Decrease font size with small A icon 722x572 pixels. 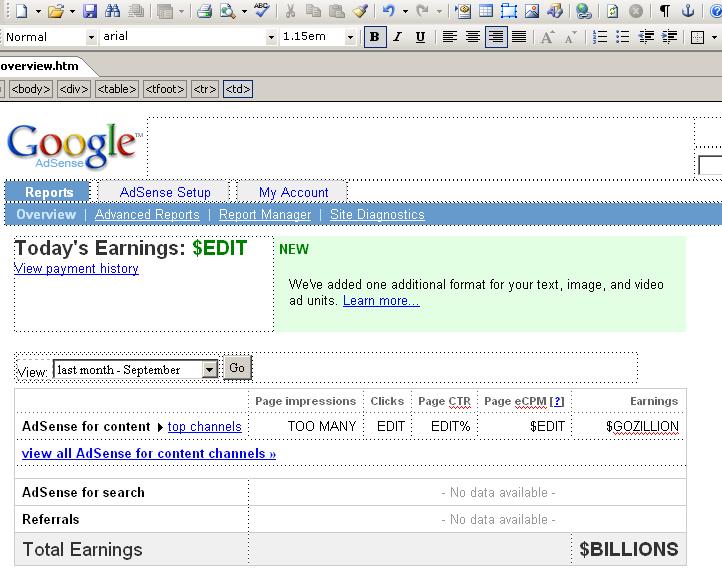(570, 37)
